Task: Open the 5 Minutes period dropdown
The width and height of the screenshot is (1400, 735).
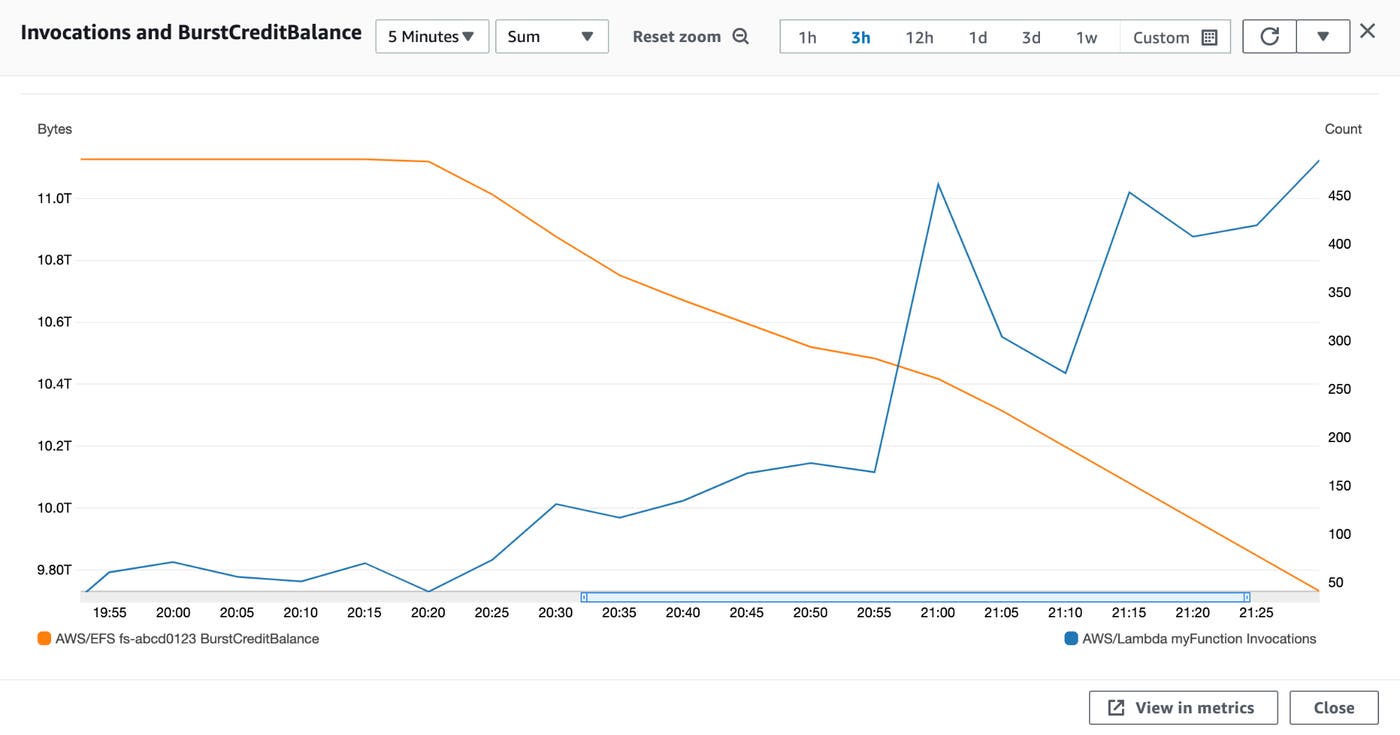Action: coord(431,36)
